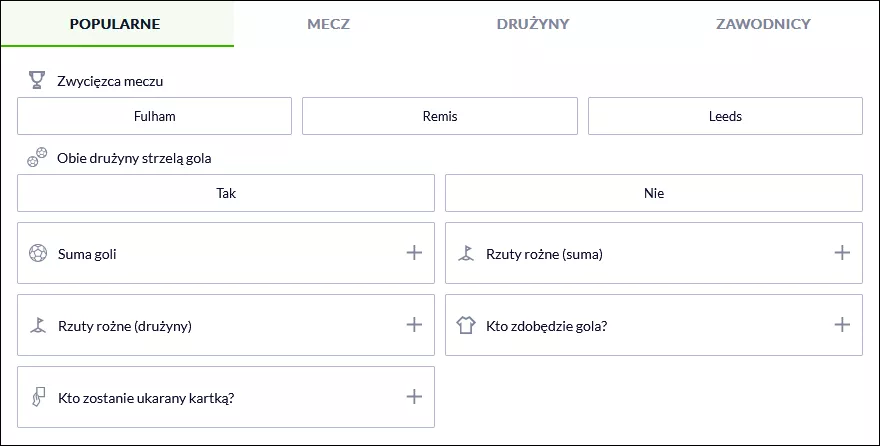
Task: Open the DRUŻYNY tab
Action: pos(533,24)
